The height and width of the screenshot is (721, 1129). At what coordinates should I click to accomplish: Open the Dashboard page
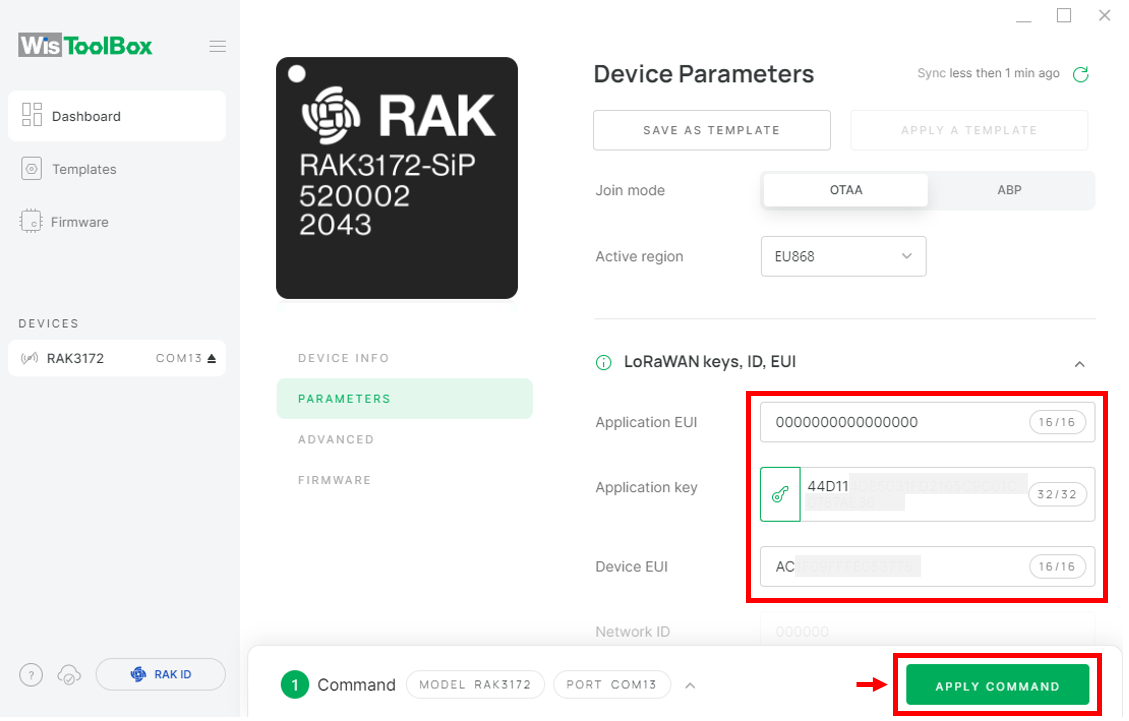pyautogui.click(x=117, y=116)
